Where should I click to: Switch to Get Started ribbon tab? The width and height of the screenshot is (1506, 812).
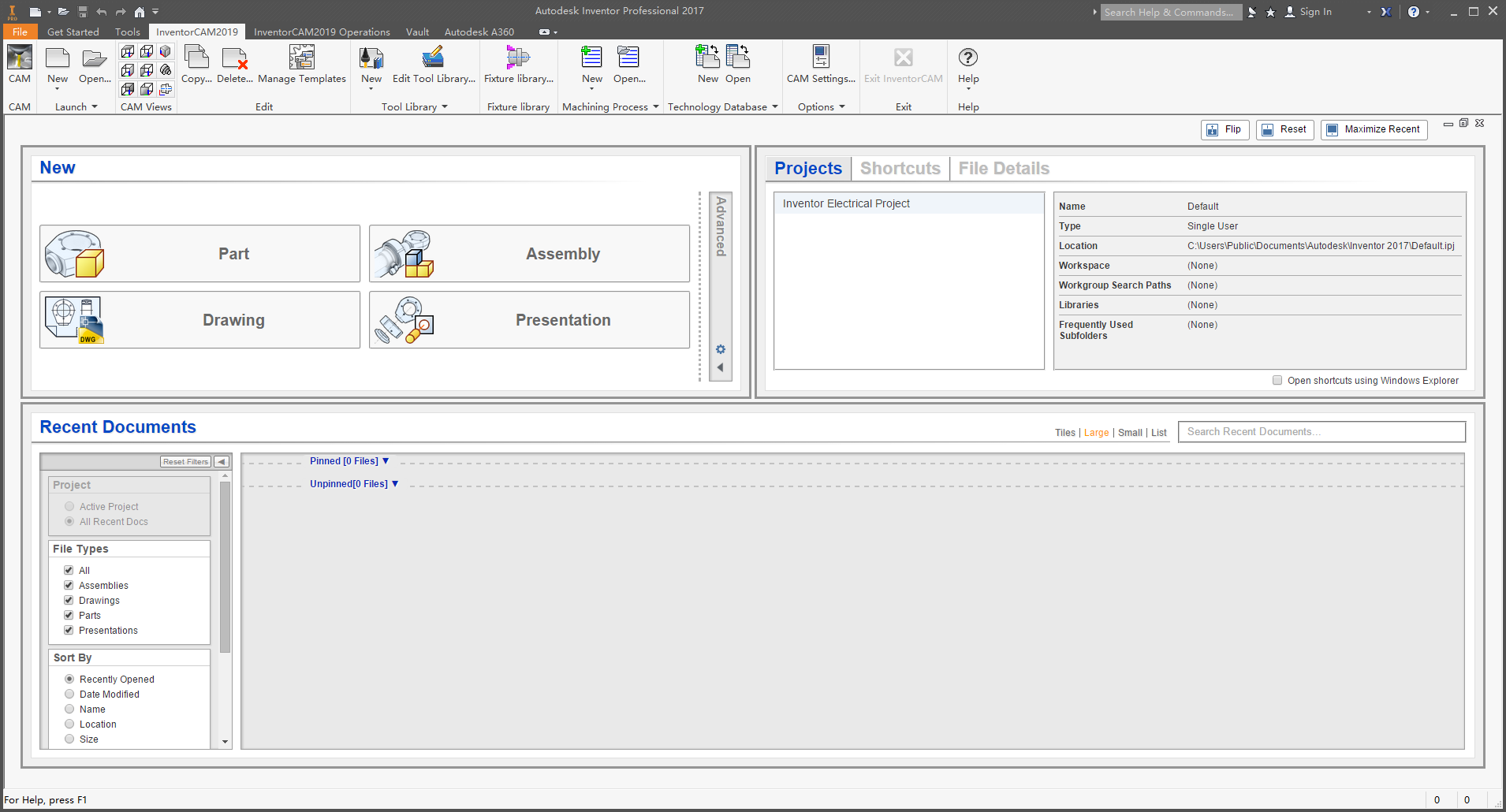coord(73,32)
